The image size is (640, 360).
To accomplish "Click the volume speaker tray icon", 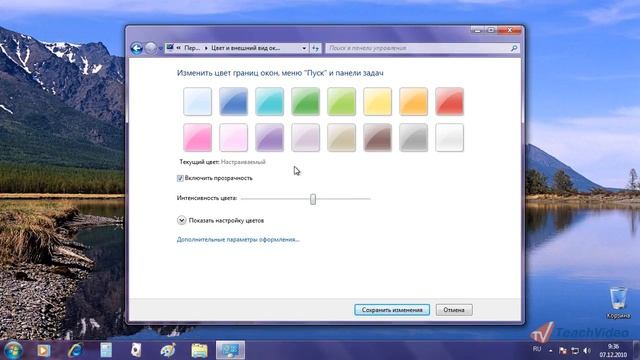I will (587, 351).
